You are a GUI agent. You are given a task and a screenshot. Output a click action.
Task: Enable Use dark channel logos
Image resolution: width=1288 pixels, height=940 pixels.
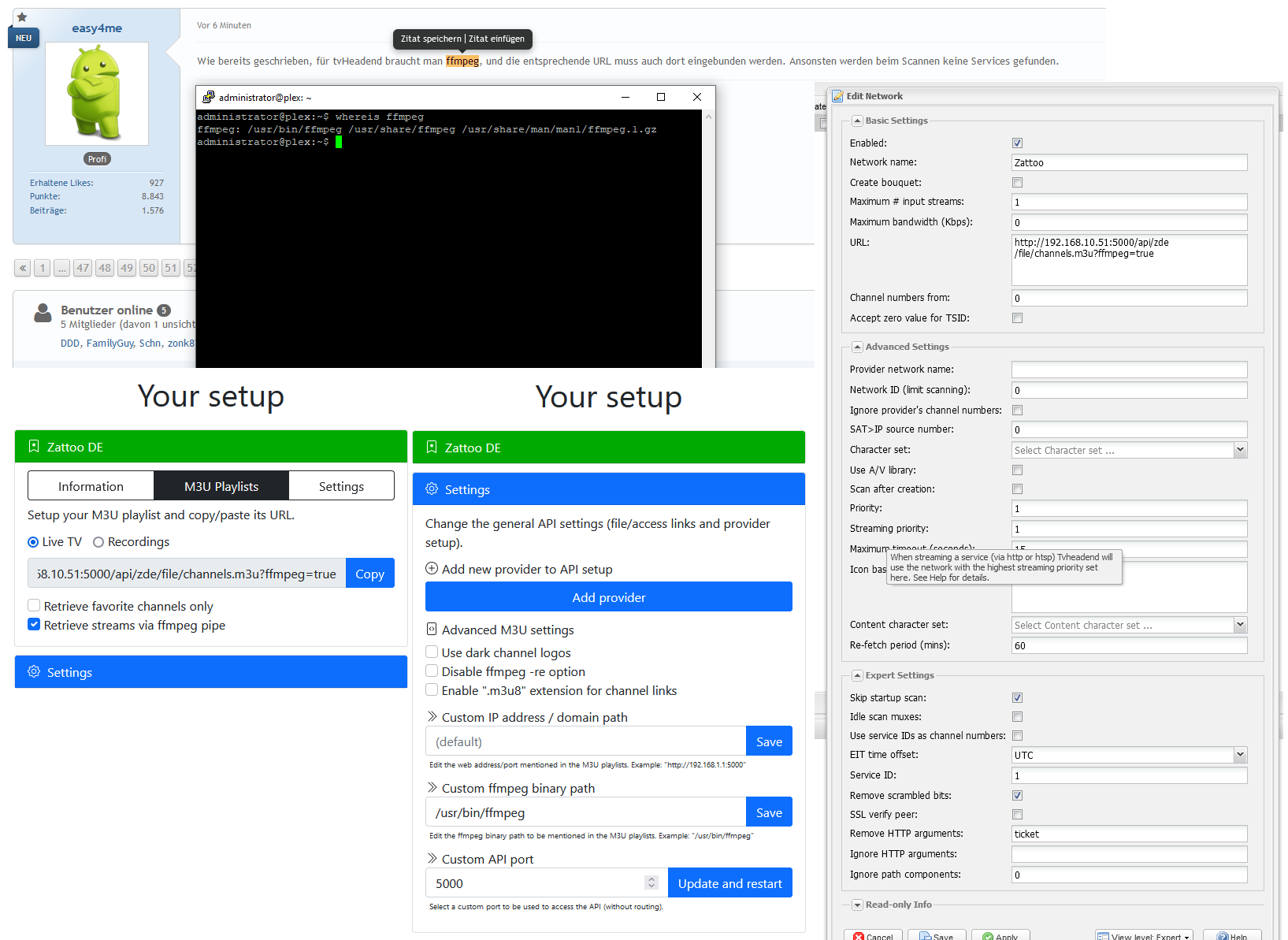432,652
